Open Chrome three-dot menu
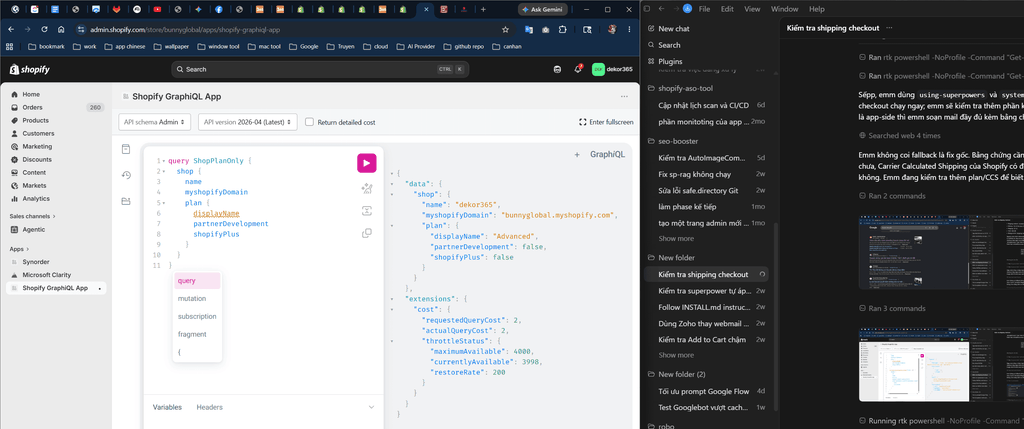1024x429 pixels. click(629, 29)
